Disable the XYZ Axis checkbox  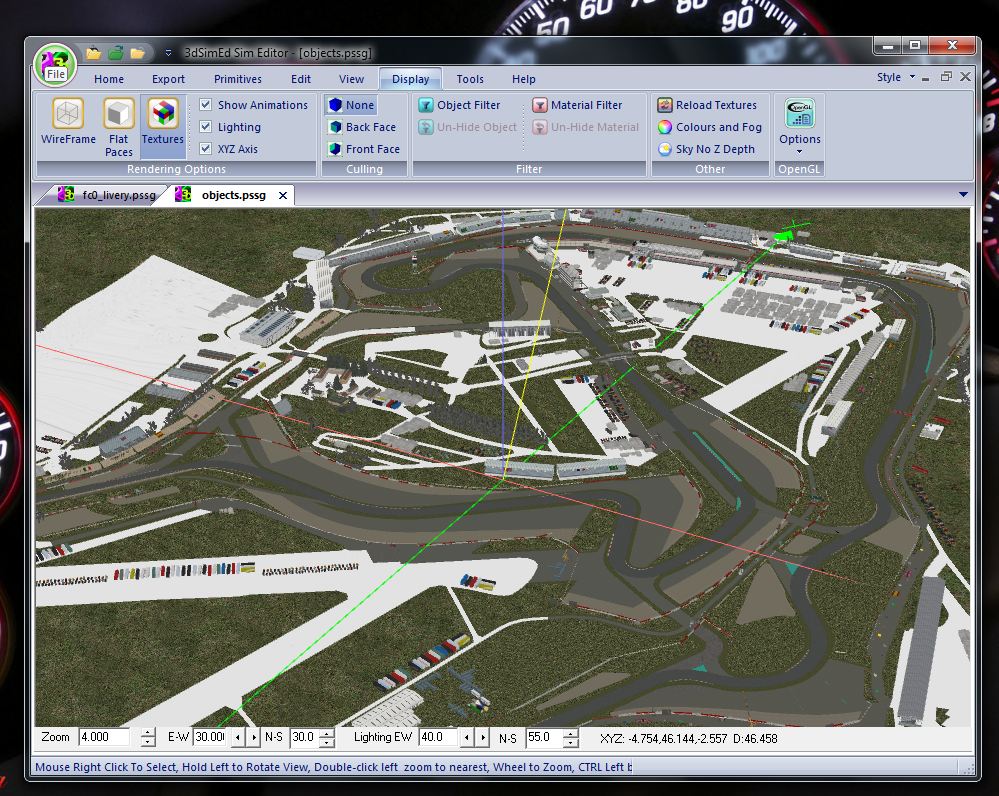206,149
